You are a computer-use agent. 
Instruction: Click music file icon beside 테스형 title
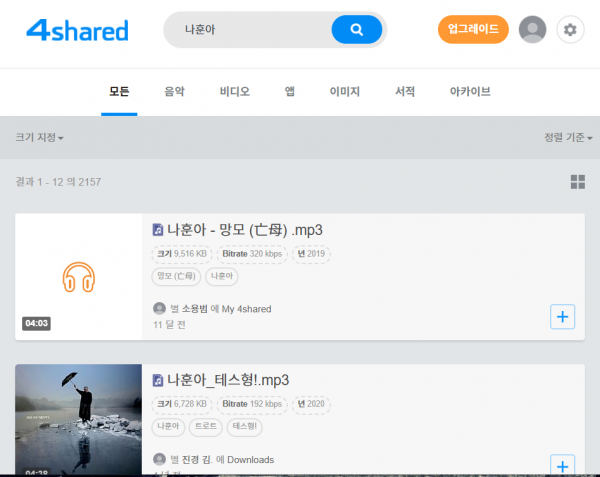click(x=158, y=380)
